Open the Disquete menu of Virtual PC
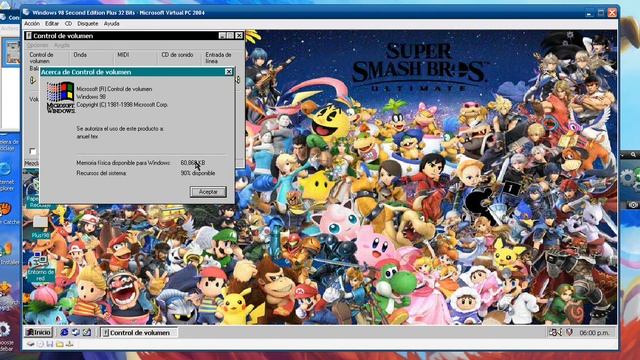Viewport: 640px width, 360px height. click(88, 24)
